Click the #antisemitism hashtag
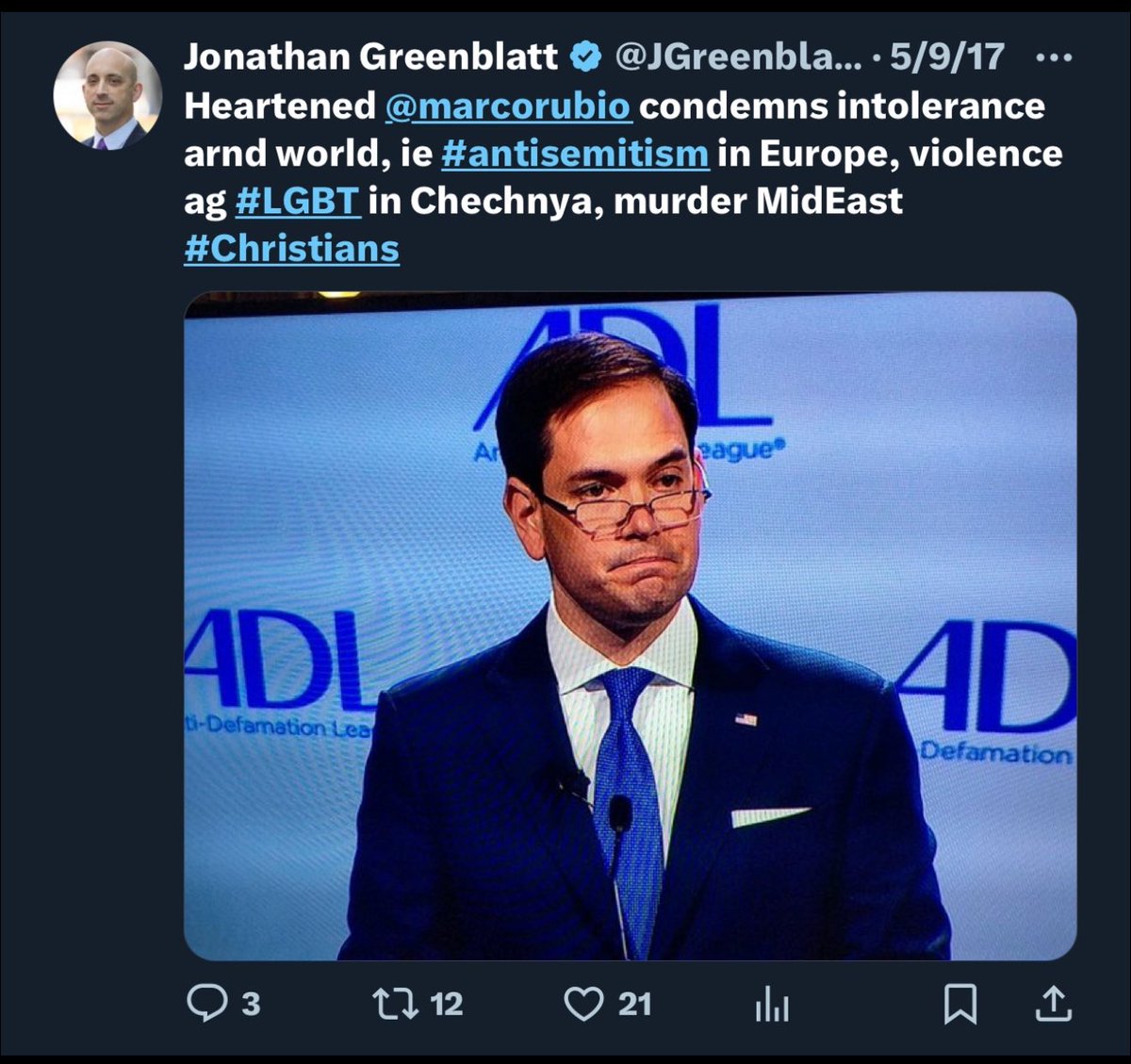The height and width of the screenshot is (1064, 1131). 575,153
